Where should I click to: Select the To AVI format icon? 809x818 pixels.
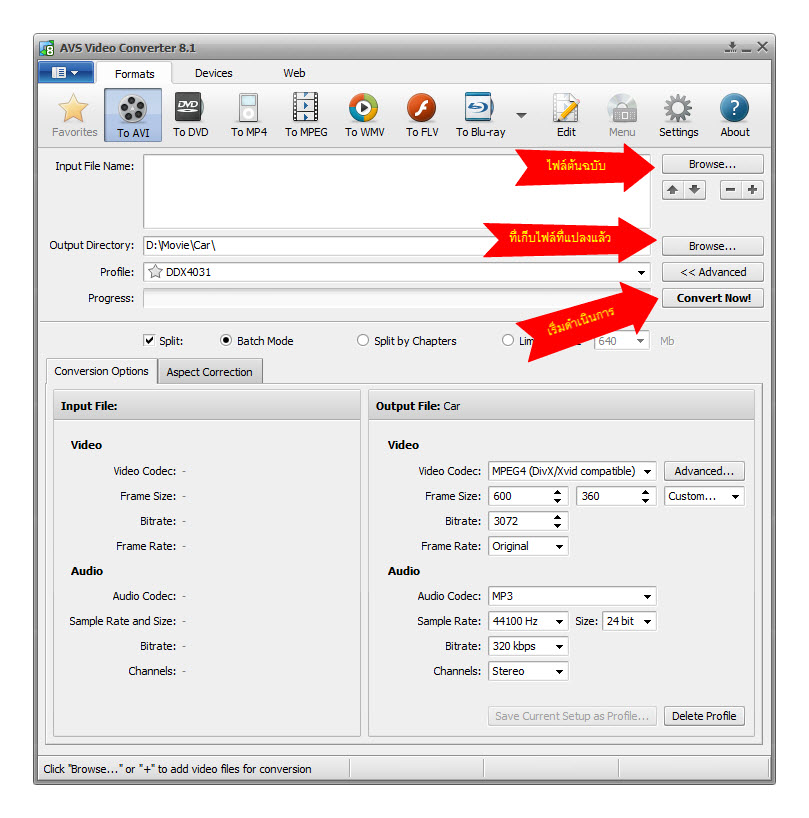click(133, 115)
